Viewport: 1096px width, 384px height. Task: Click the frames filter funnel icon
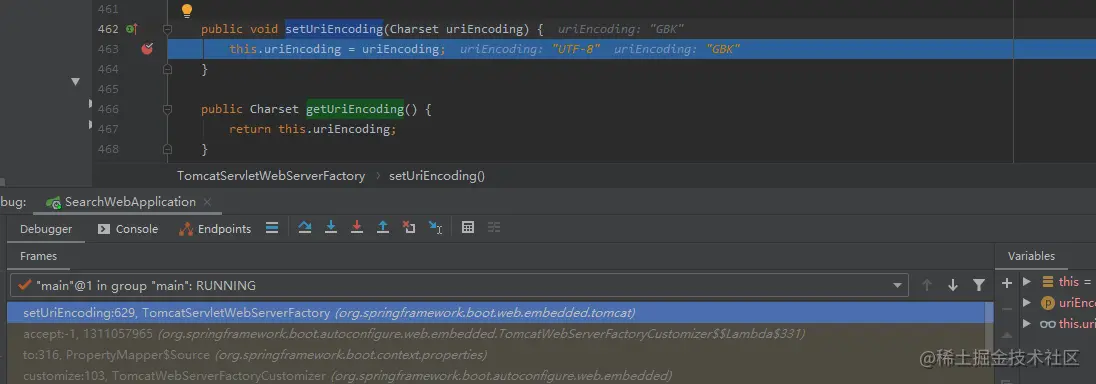point(979,285)
